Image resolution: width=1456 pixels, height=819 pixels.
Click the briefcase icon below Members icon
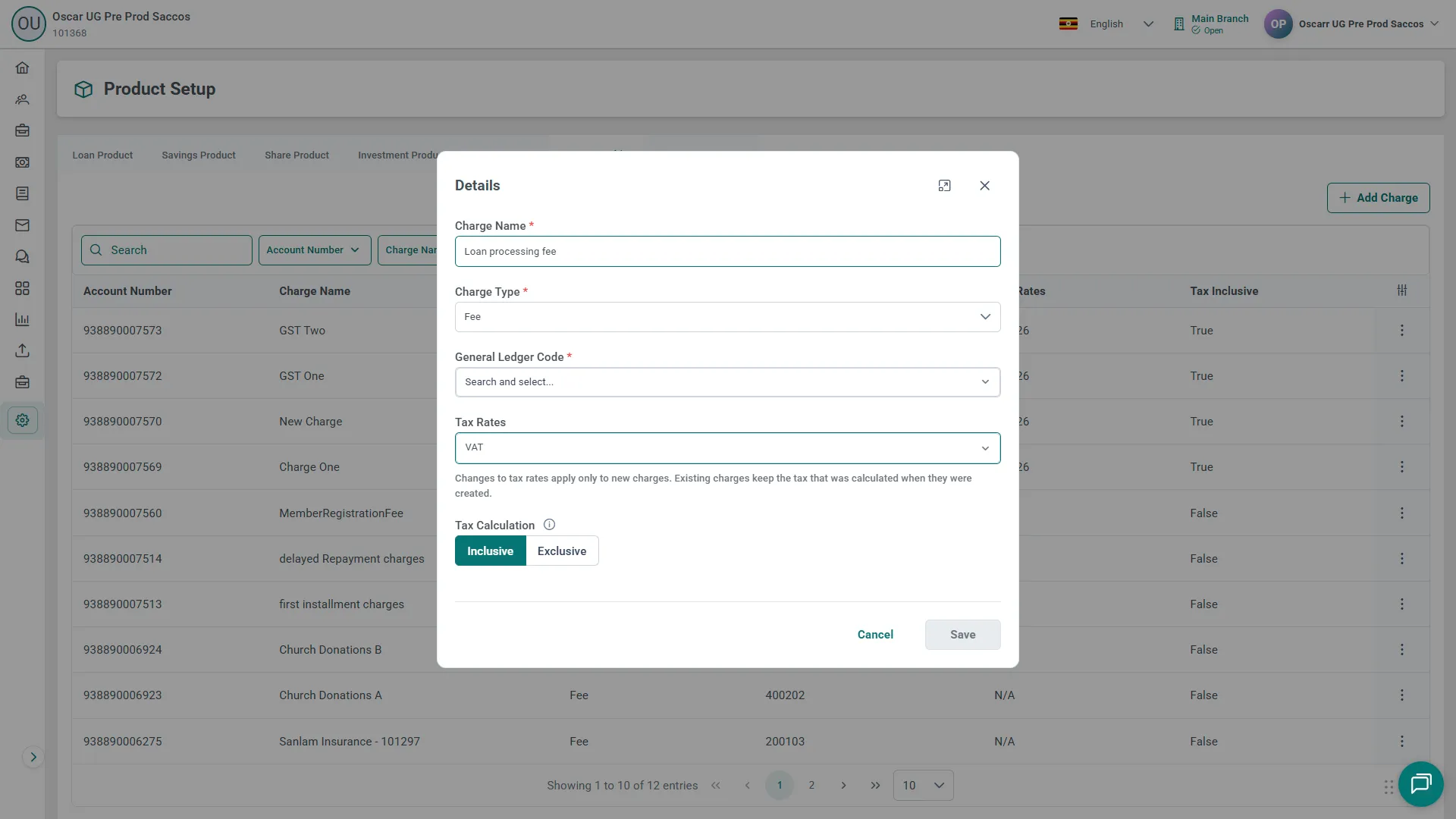tap(22, 130)
